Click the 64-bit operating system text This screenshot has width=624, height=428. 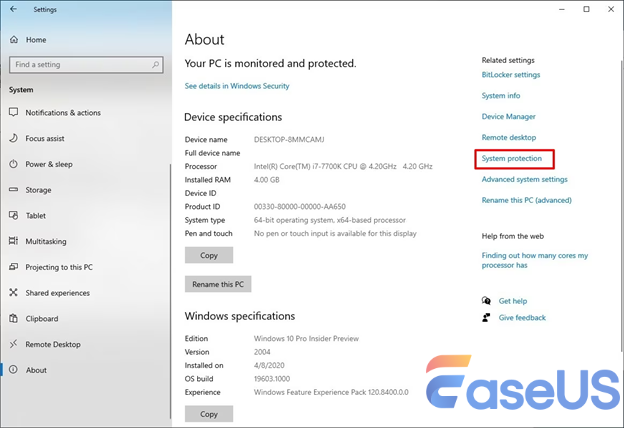[330, 220]
